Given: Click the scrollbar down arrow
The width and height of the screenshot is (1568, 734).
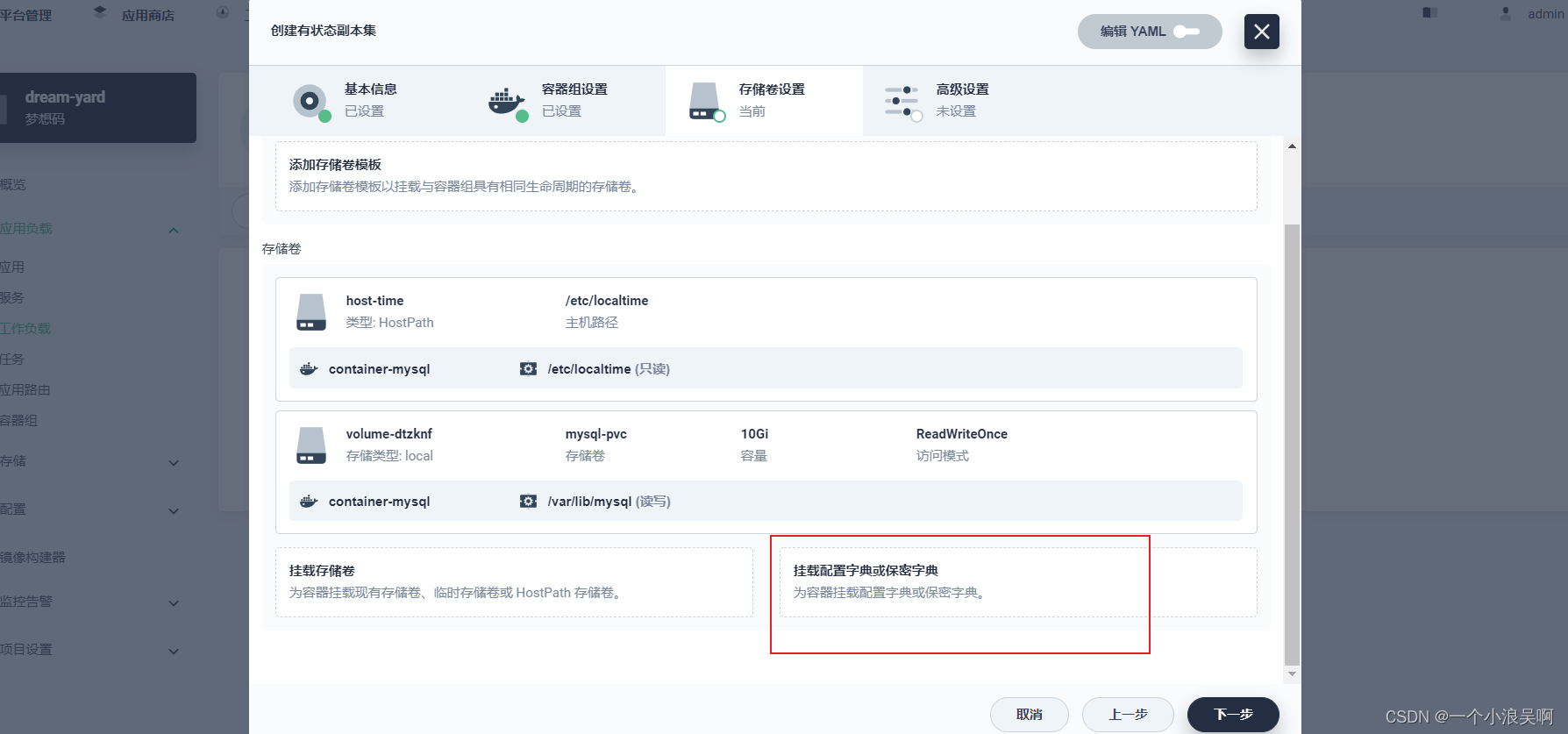Looking at the screenshot, I should pos(1292,673).
